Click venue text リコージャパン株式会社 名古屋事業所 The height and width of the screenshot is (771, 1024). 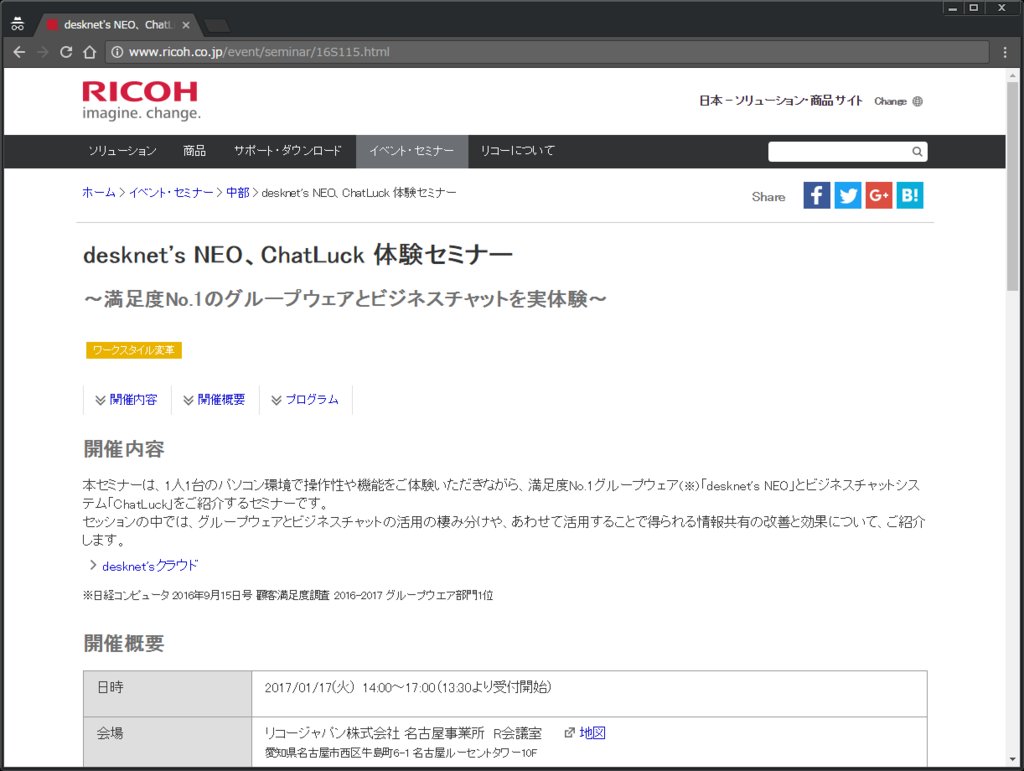pyautogui.click(x=374, y=733)
